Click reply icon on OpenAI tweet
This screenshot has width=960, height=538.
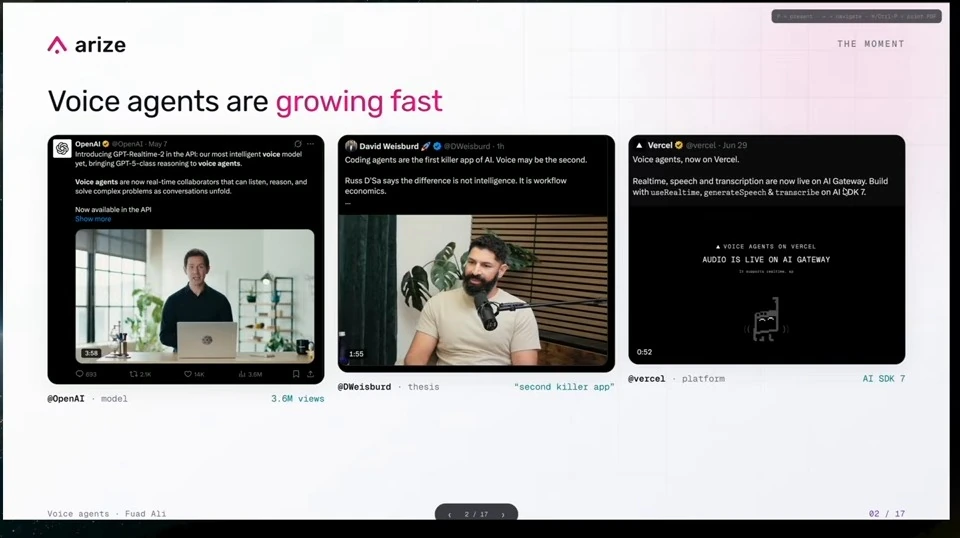click(x=80, y=373)
